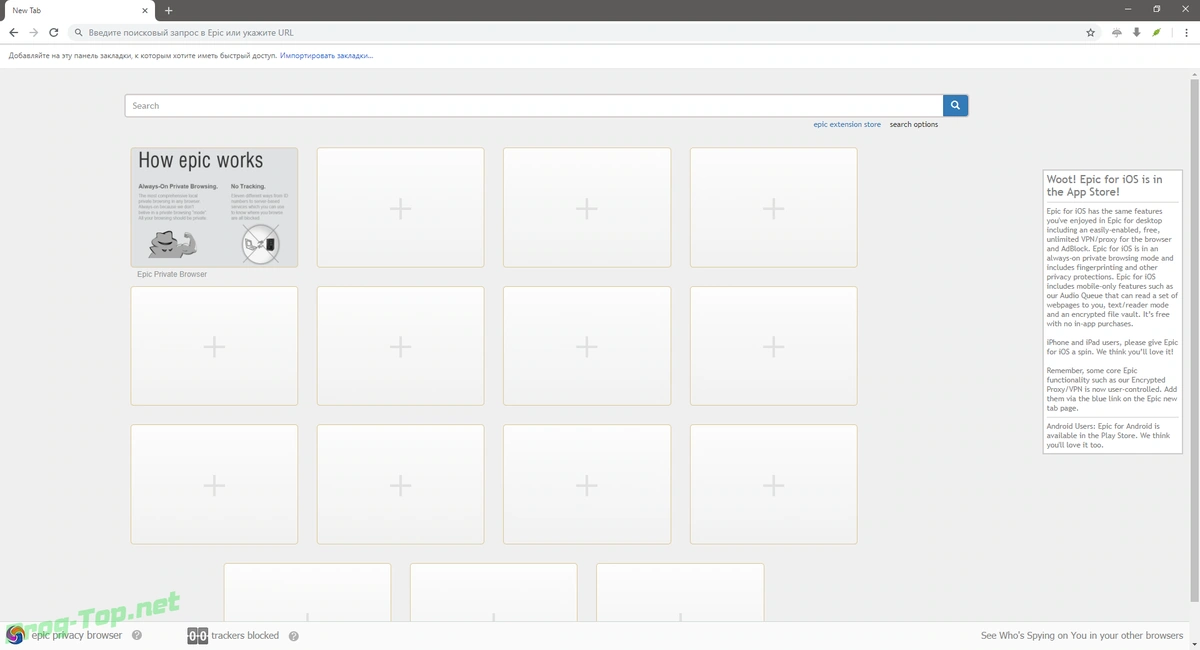The height and width of the screenshot is (650, 1200).
Task: Minimize the browser window
Action: (1129, 9)
